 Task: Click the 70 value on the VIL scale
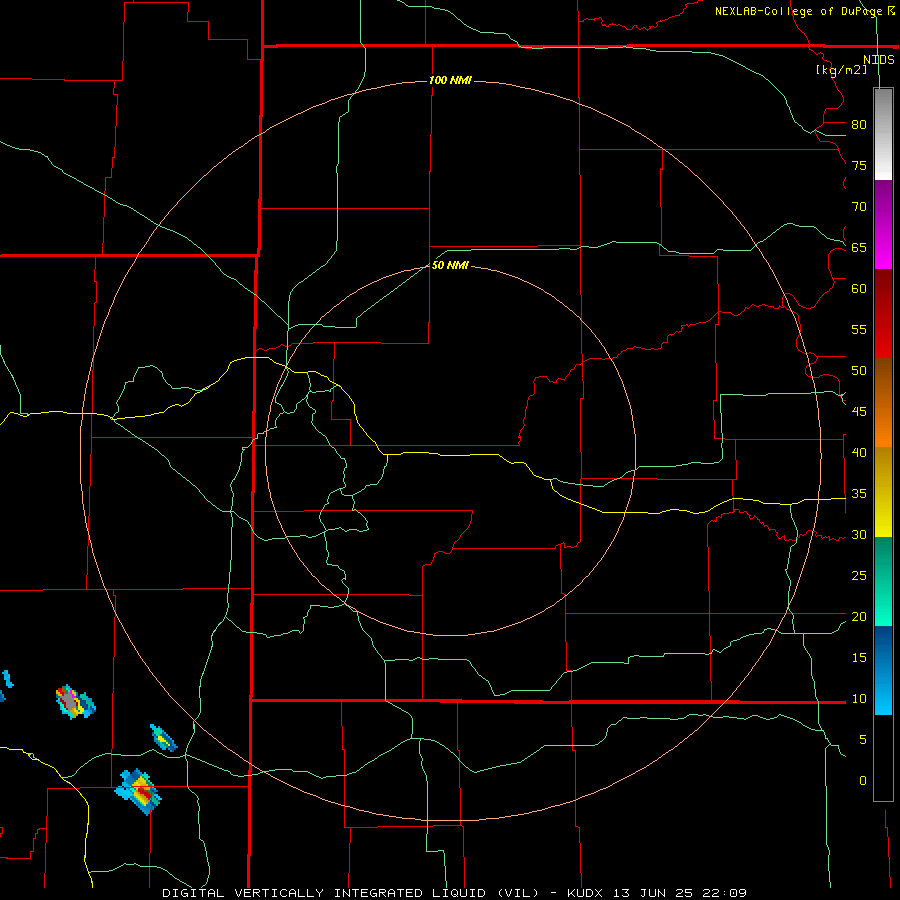pyautogui.click(x=859, y=207)
